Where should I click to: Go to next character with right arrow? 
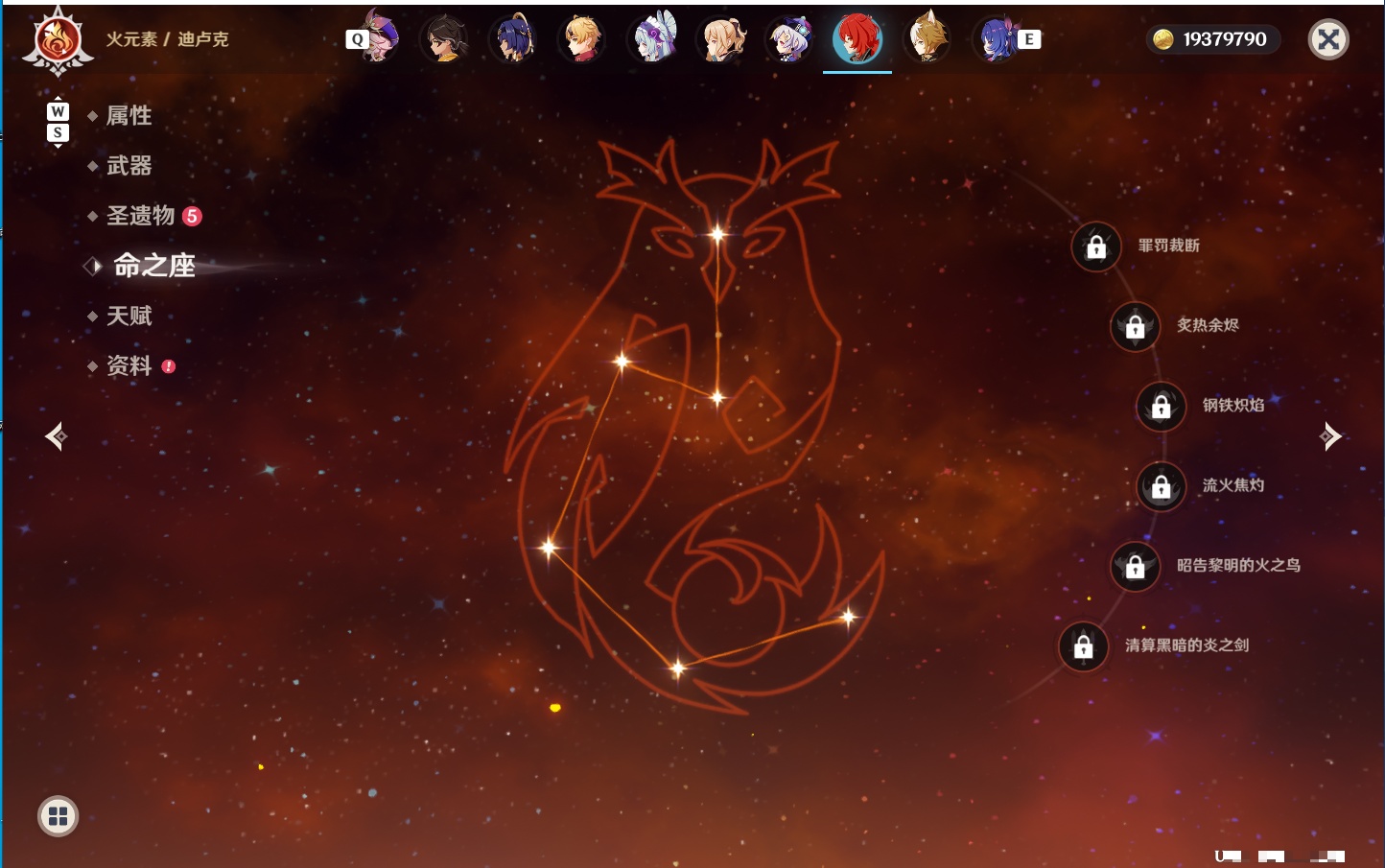pyautogui.click(x=1331, y=436)
